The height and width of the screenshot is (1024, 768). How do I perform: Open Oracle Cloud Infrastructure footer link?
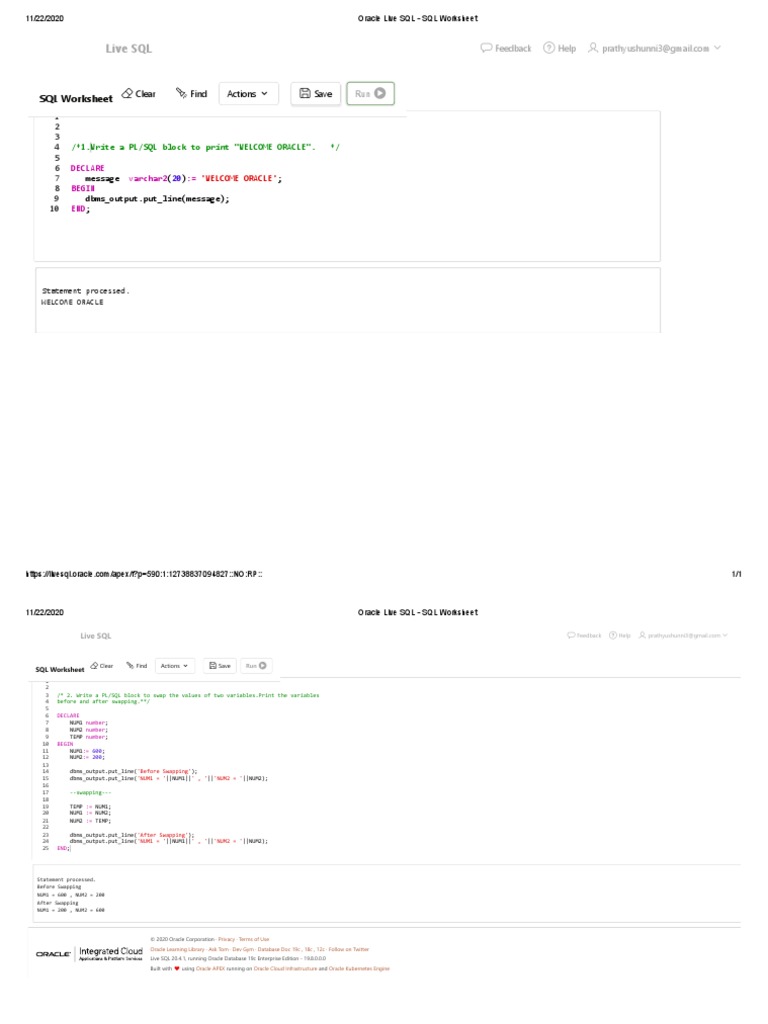[x=285, y=968]
